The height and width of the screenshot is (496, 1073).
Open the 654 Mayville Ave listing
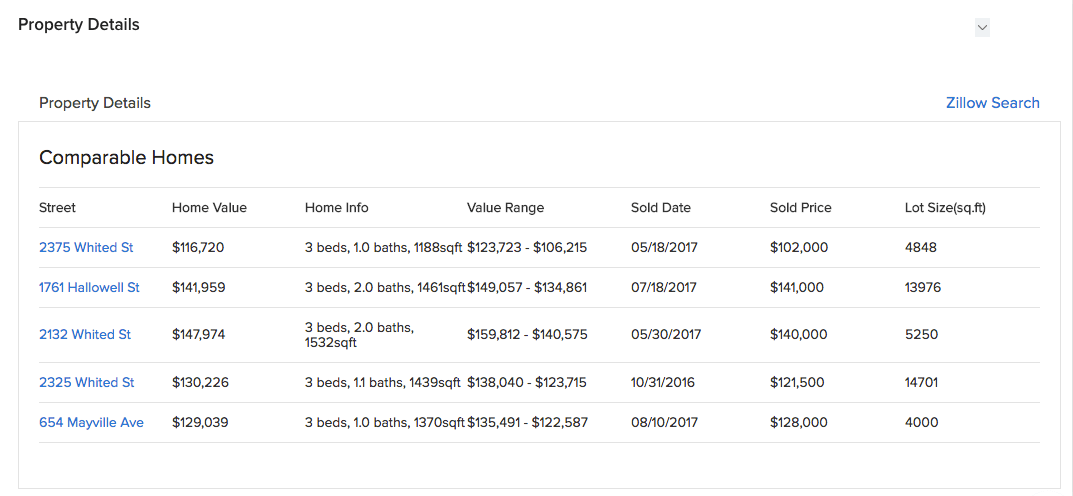click(x=91, y=422)
